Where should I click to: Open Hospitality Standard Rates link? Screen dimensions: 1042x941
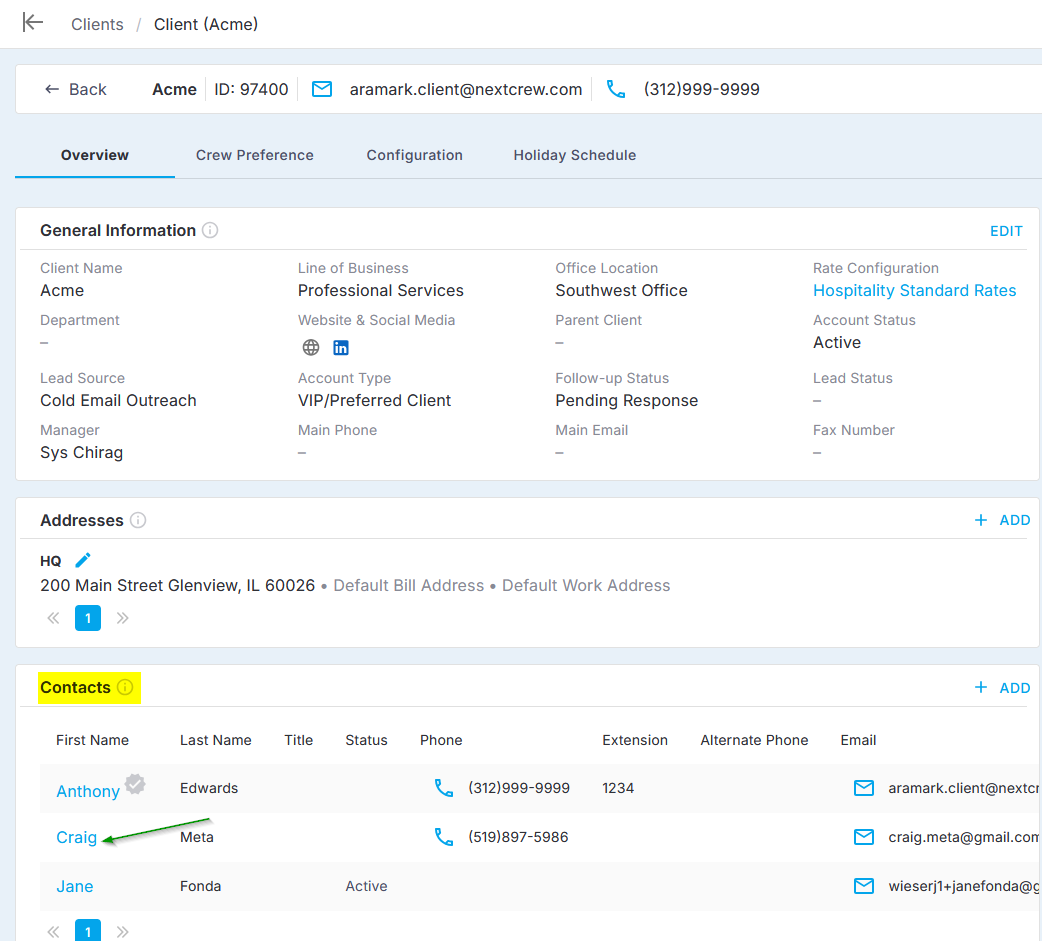pos(914,290)
